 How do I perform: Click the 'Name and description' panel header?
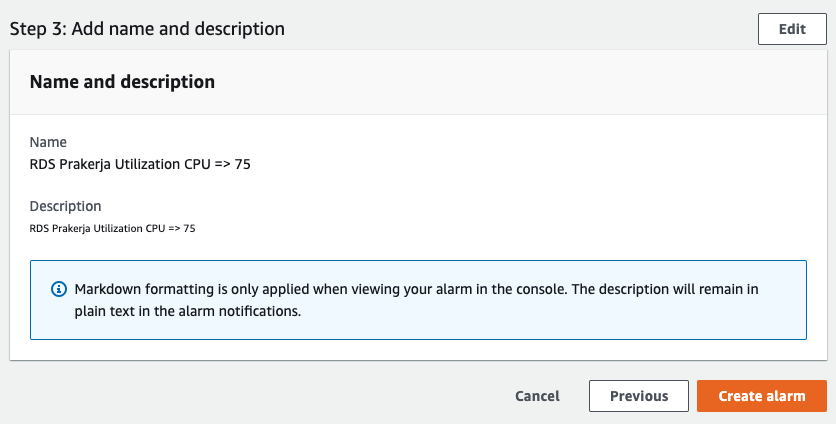pos(122,82)
